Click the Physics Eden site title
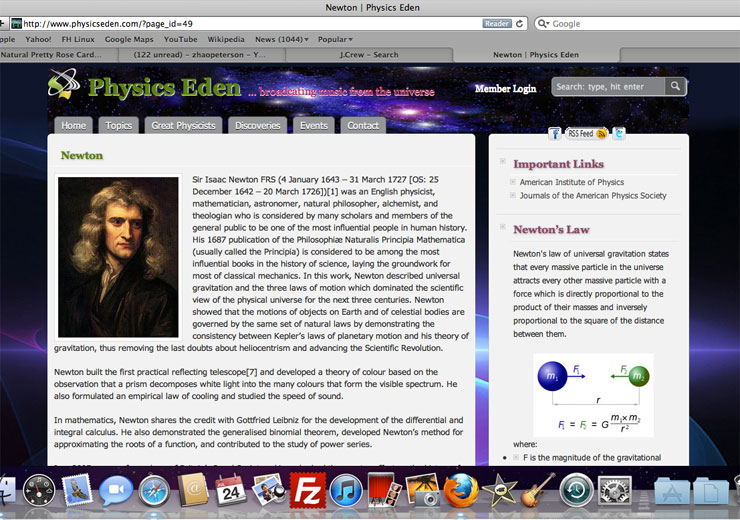Screen dimensions: 740x520 164,87
